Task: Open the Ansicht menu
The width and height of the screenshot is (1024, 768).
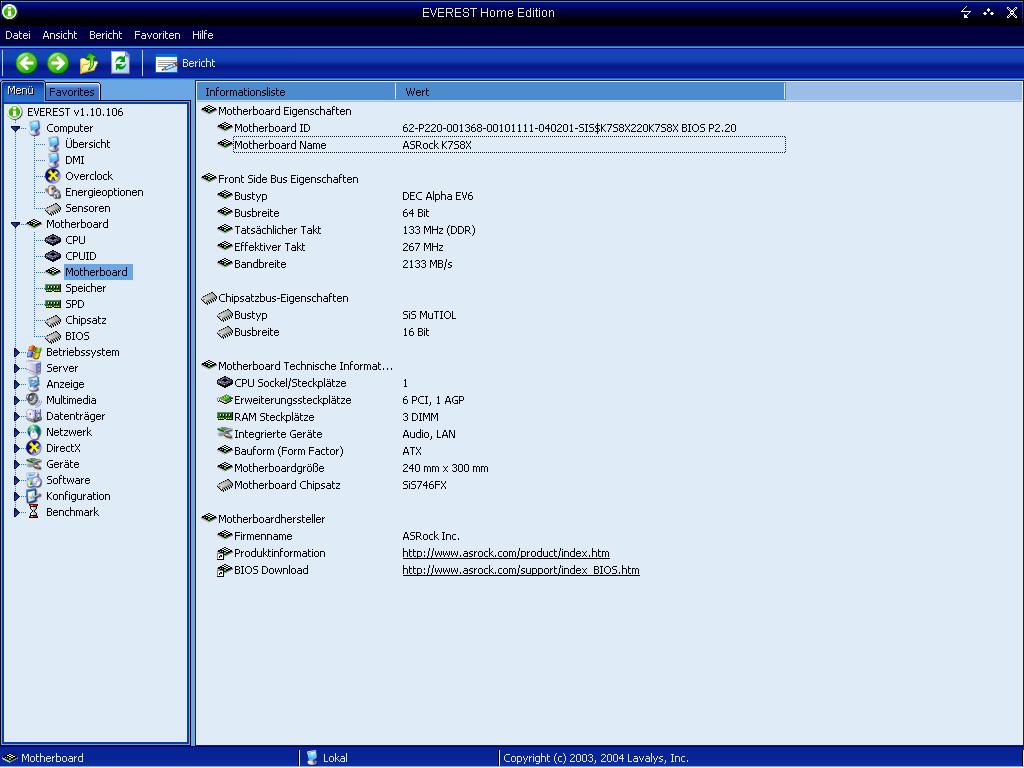Action: [x=59, y=35]
